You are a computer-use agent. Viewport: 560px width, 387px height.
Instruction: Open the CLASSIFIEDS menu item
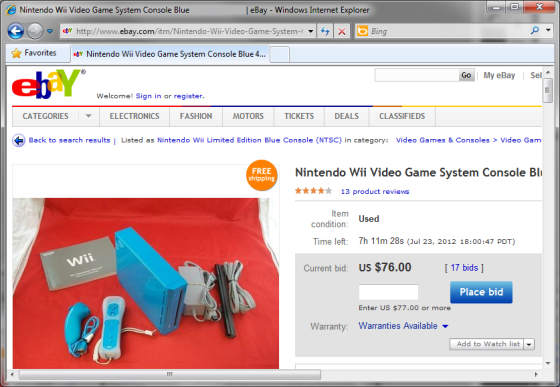tap(402, 116)
